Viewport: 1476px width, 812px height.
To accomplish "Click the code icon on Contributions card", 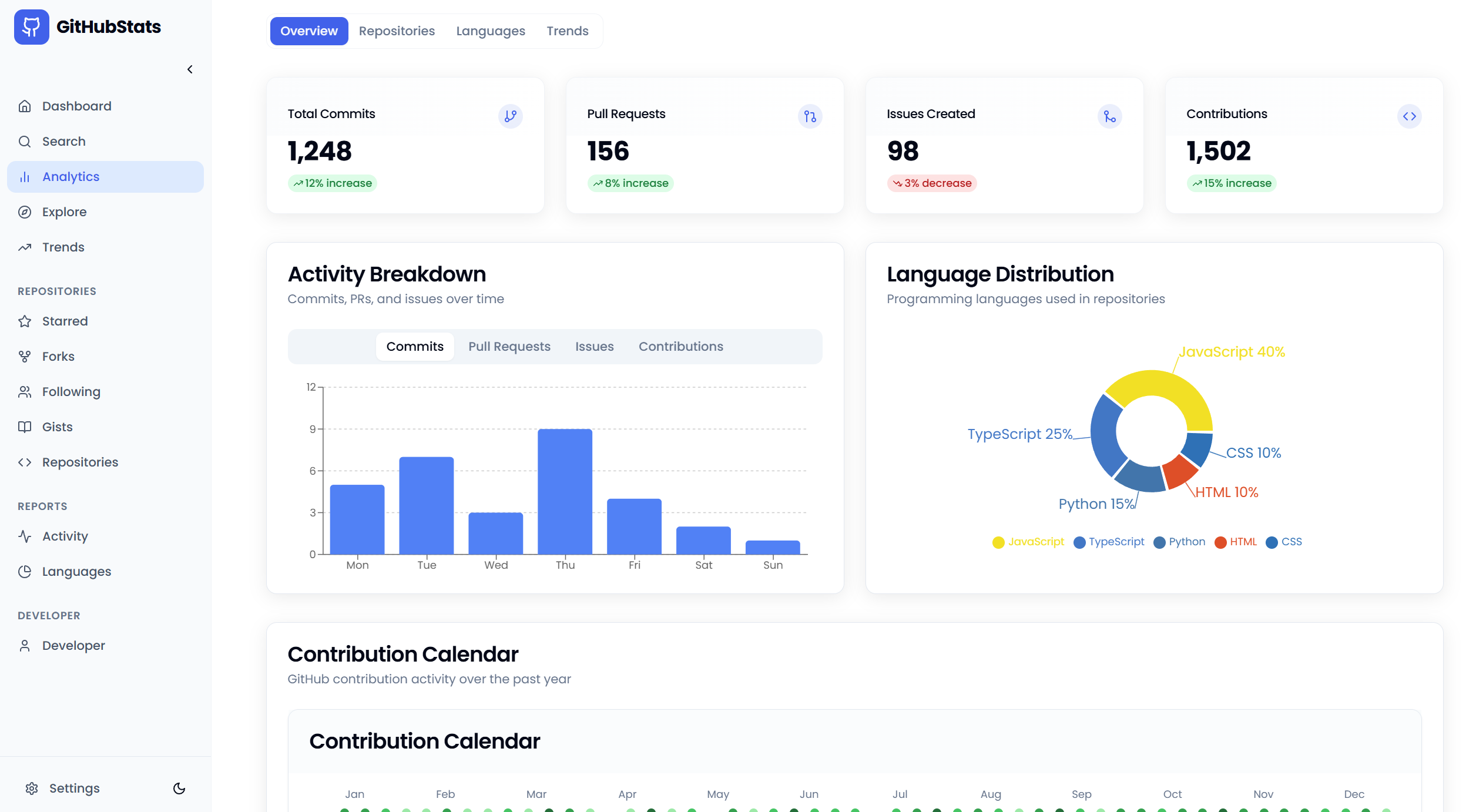I will point(1410,116).
